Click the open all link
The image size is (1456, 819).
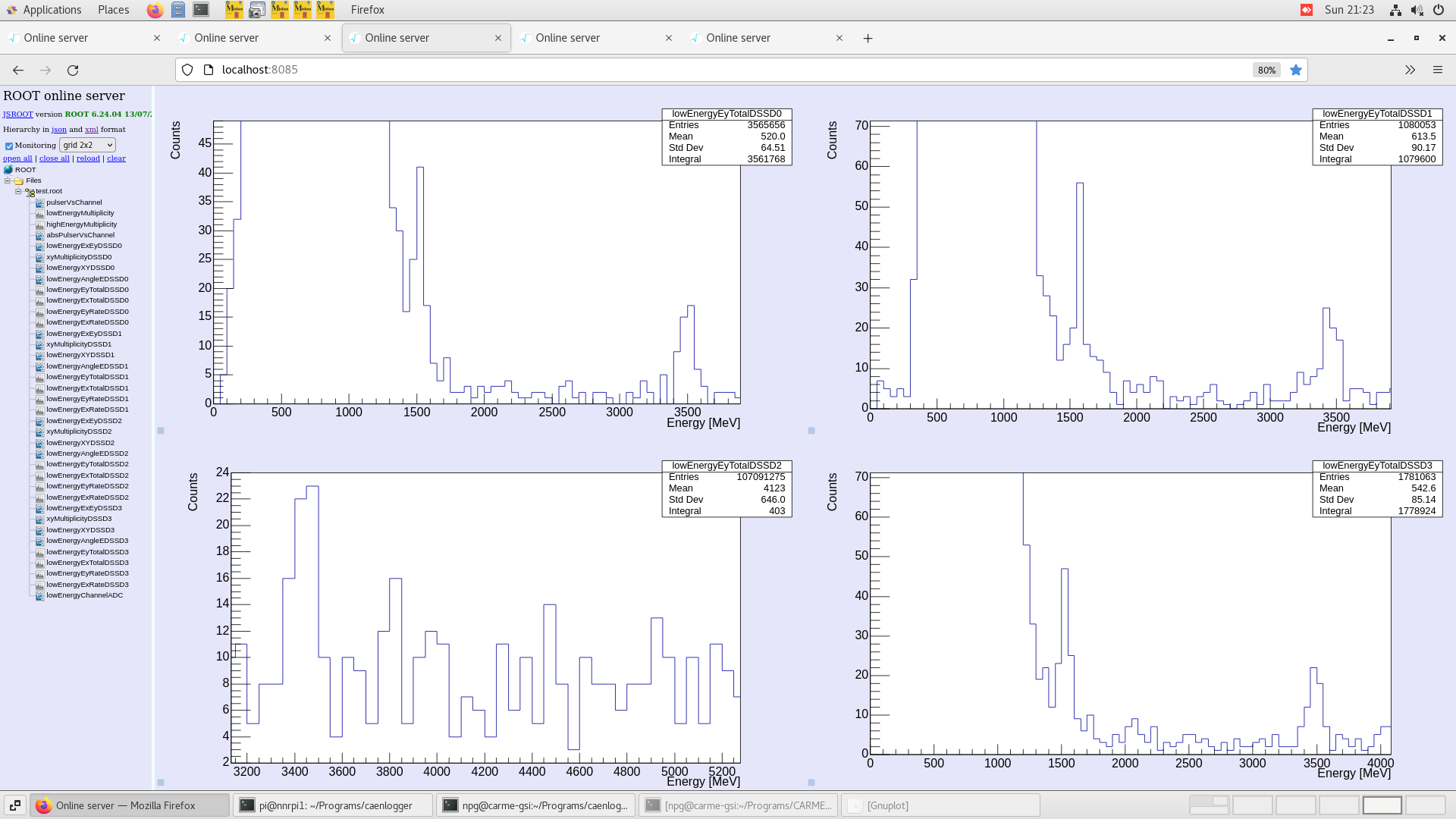click(x=17, y=158)
